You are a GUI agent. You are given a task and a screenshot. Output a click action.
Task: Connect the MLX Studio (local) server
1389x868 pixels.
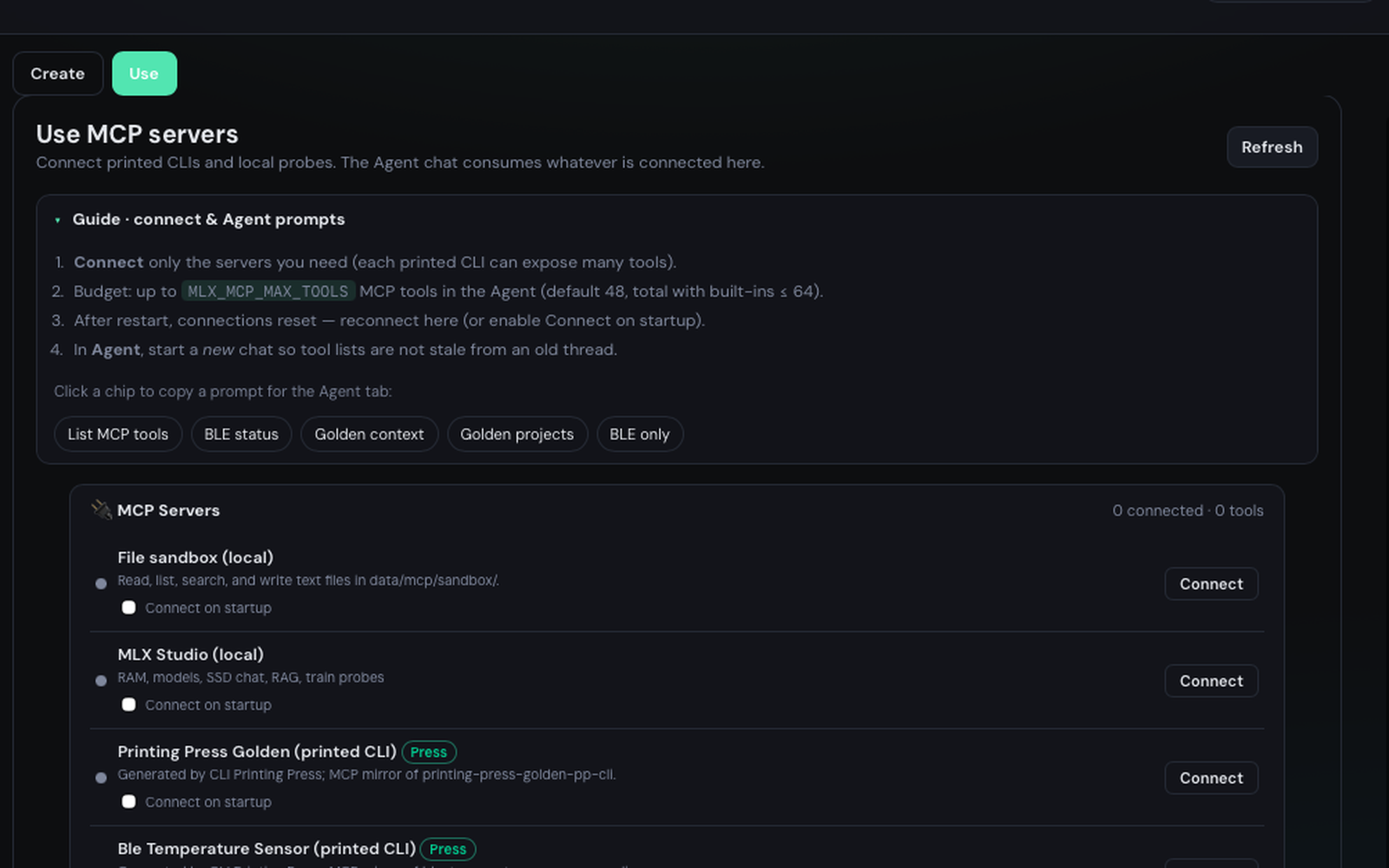point(1211,681)
